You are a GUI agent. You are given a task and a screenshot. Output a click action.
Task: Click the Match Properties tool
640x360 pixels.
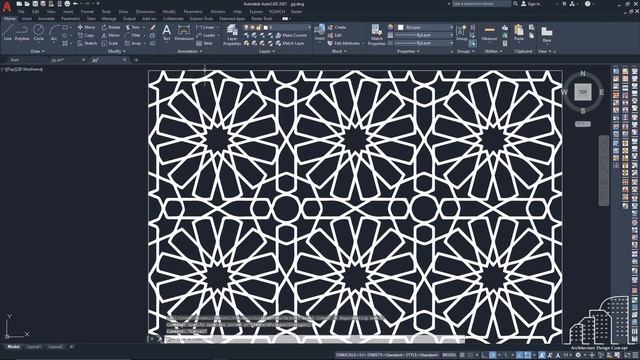pos(376,35)
